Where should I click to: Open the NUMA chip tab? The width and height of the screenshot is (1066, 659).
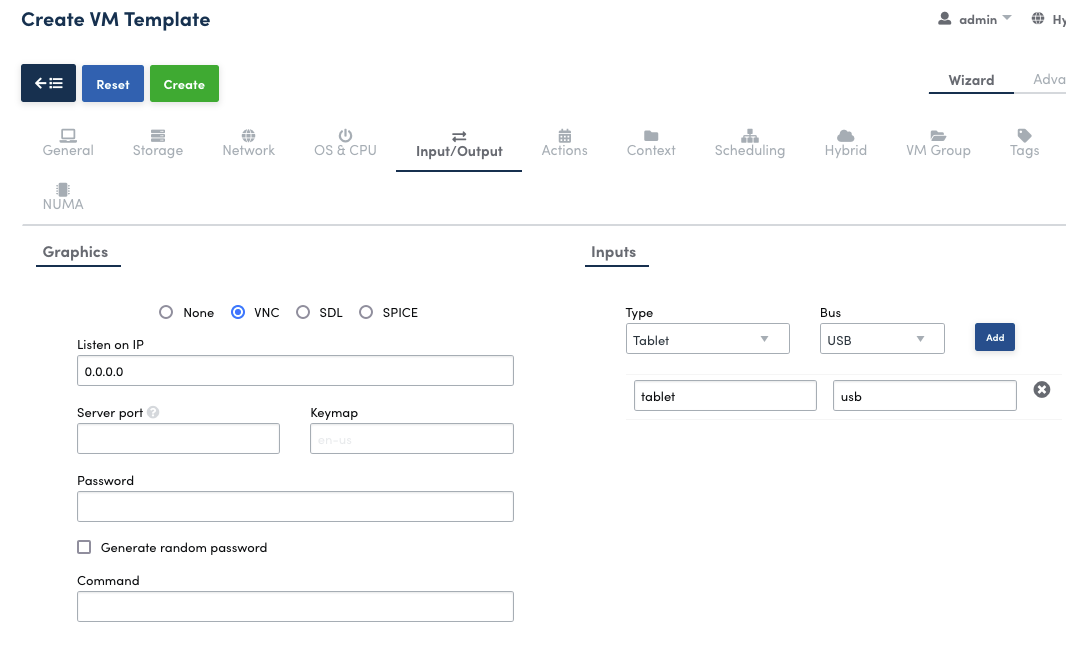coord(63,197)
